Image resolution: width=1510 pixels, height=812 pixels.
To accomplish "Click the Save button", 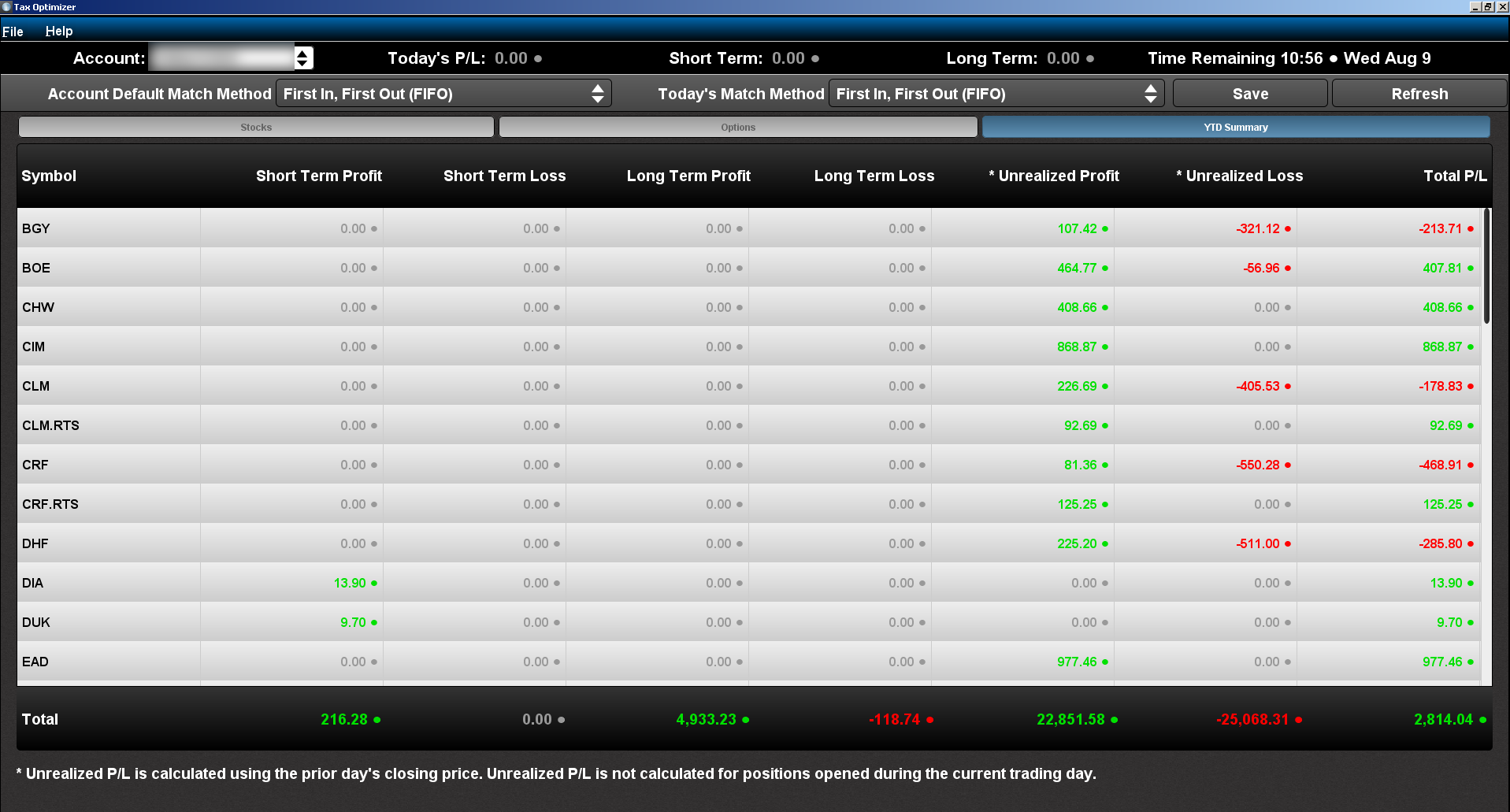I will click(1250, 94).
